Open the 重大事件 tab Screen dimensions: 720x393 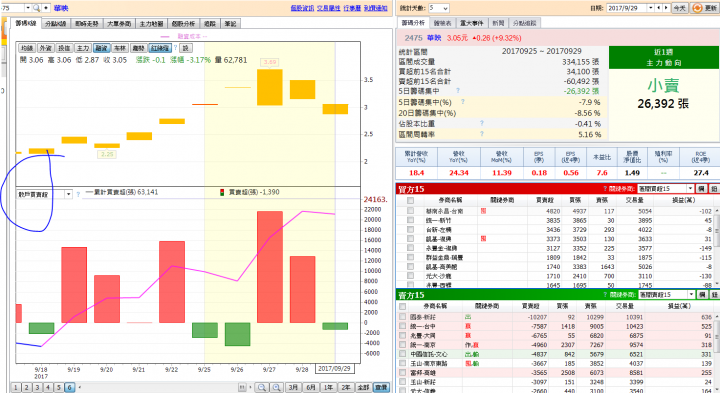(x=472, y=23)
